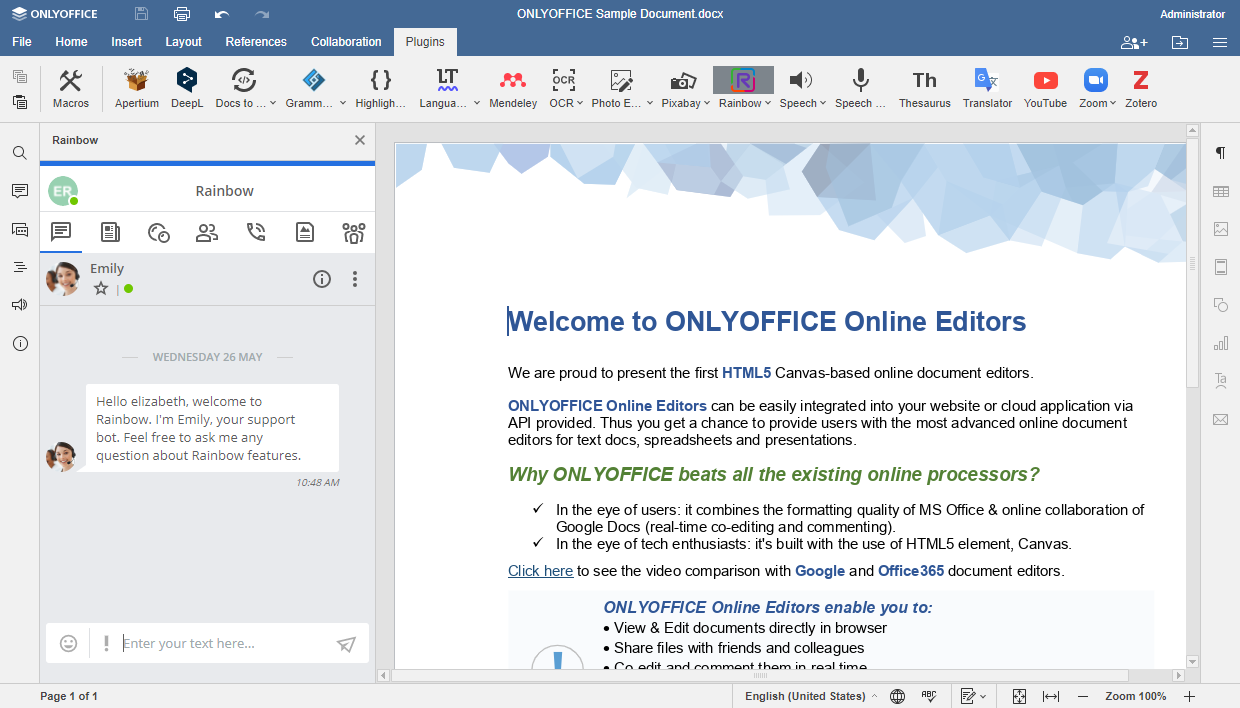This screenshot has height=708, width=1240.
Task: Follow the "Click here" video comparison link
Action: (540, 571)
